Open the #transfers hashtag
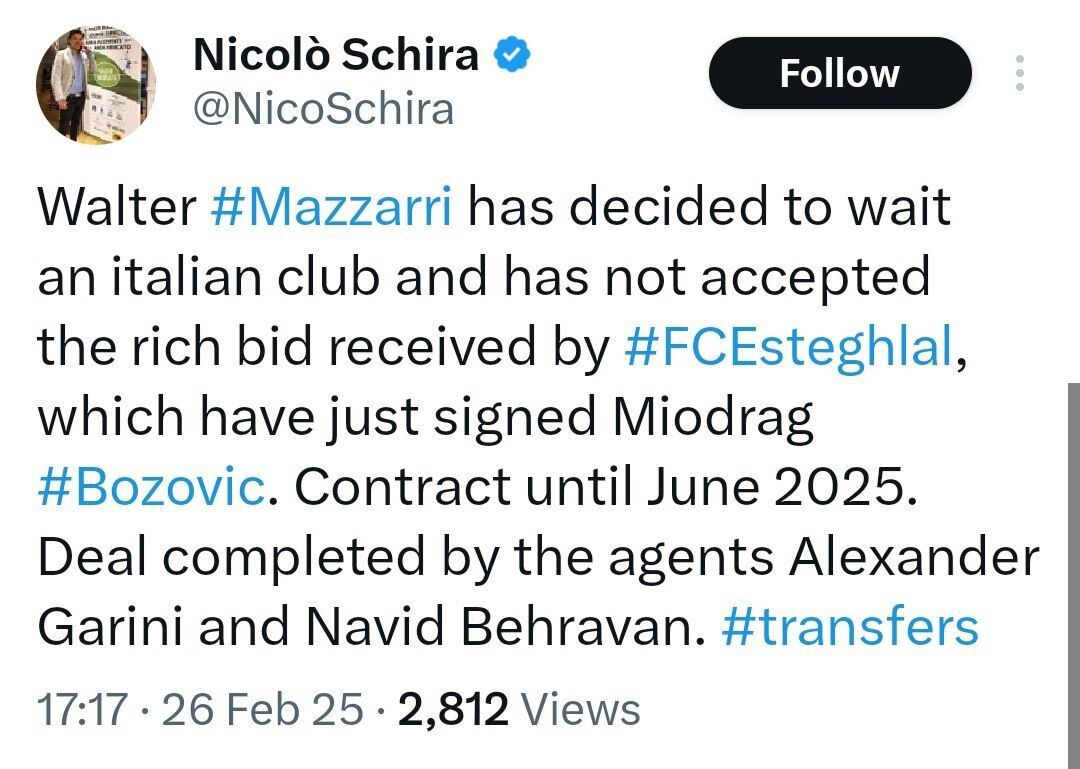 tap(849, 628)
